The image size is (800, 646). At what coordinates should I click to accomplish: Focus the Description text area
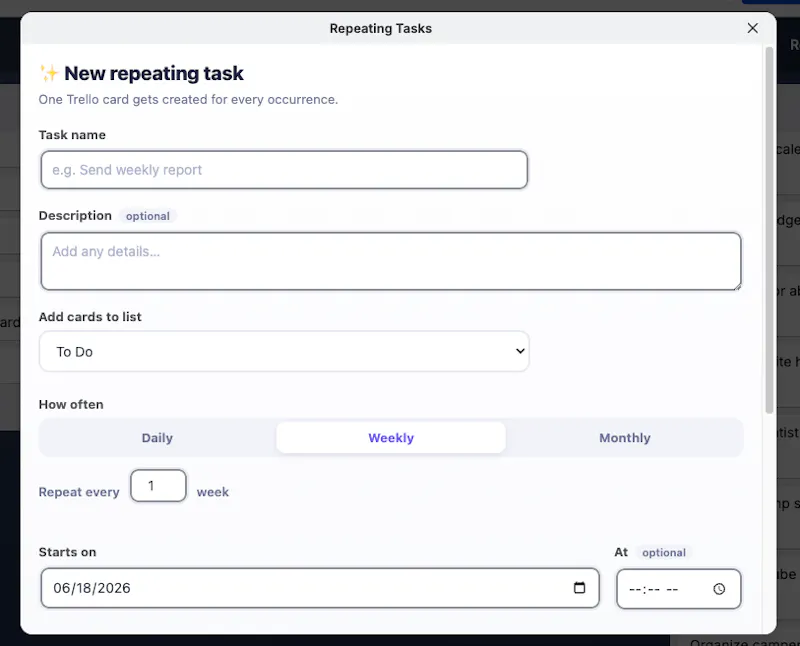391,261
